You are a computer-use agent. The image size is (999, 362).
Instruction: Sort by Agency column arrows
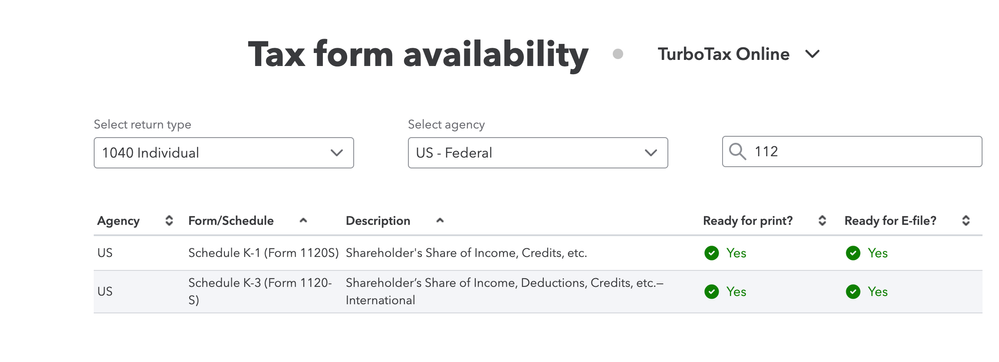169,221
